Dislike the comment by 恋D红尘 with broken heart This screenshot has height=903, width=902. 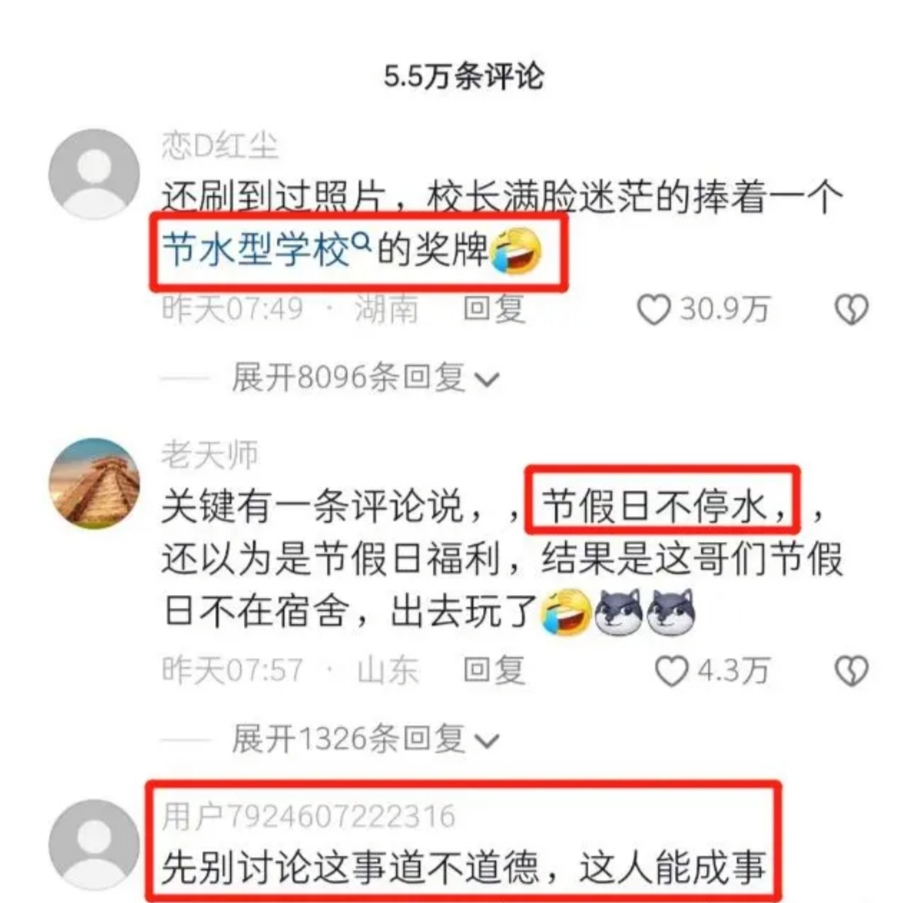[851, 309]
